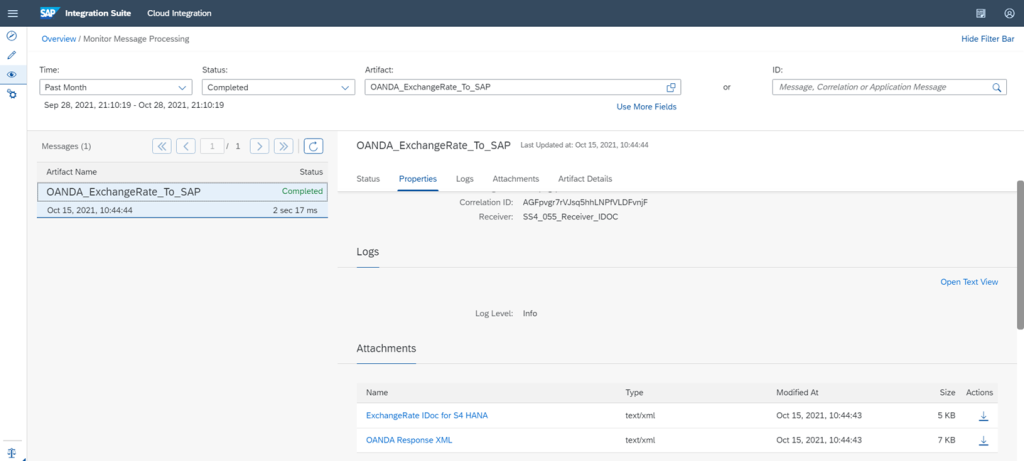Click the Status column header in messages

coord(311,172)
